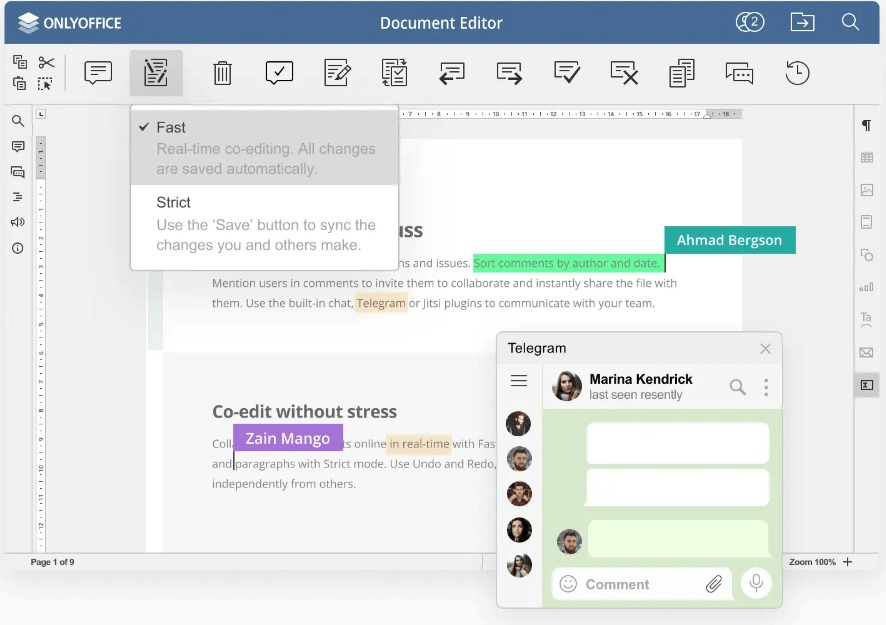The width and height of the screenshot is (886, 625).
Task: Click Zoom 100% in status bar
Action: [x=812, y=562]
